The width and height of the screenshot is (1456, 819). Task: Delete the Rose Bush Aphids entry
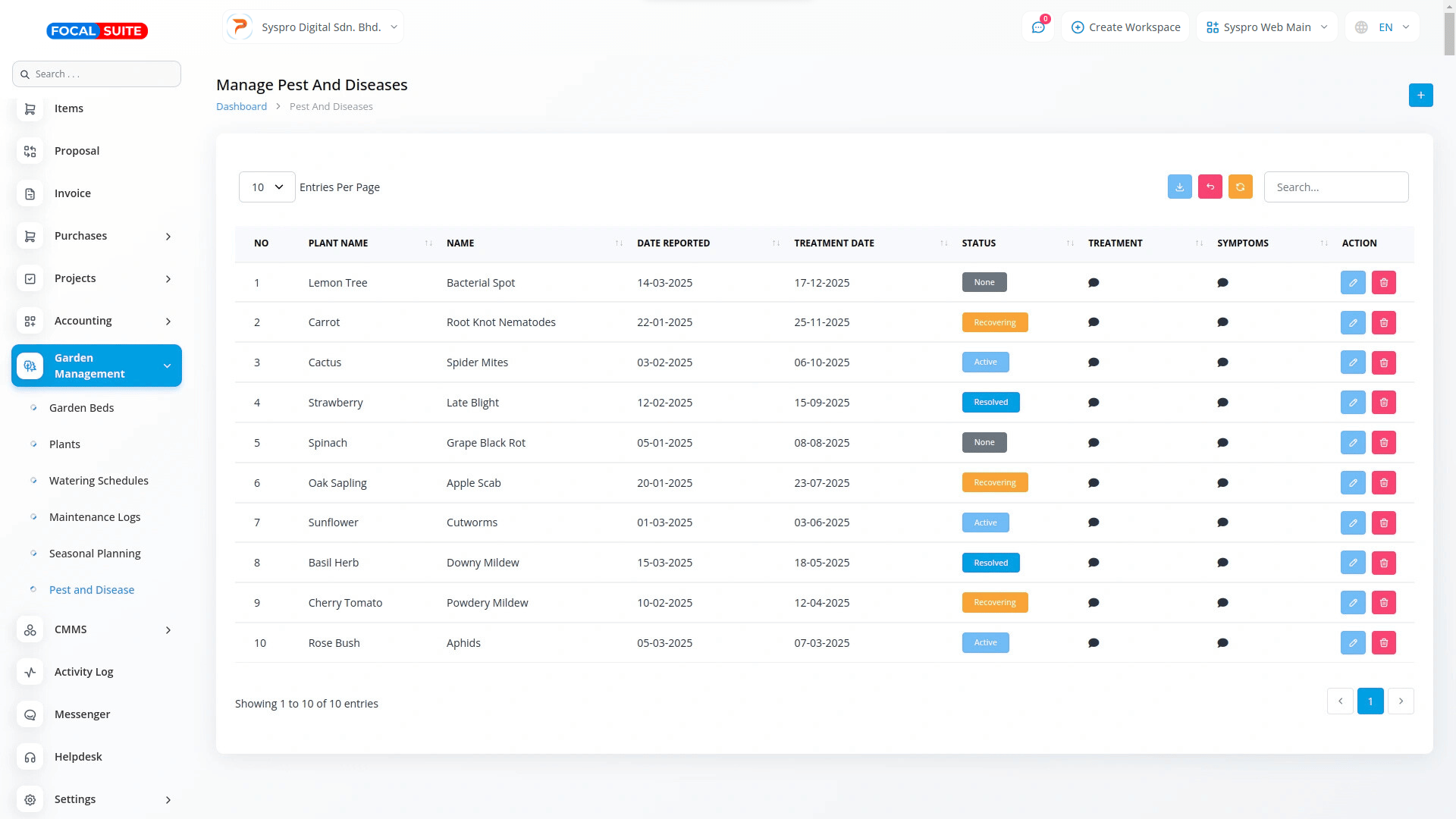pos(1383,643)
